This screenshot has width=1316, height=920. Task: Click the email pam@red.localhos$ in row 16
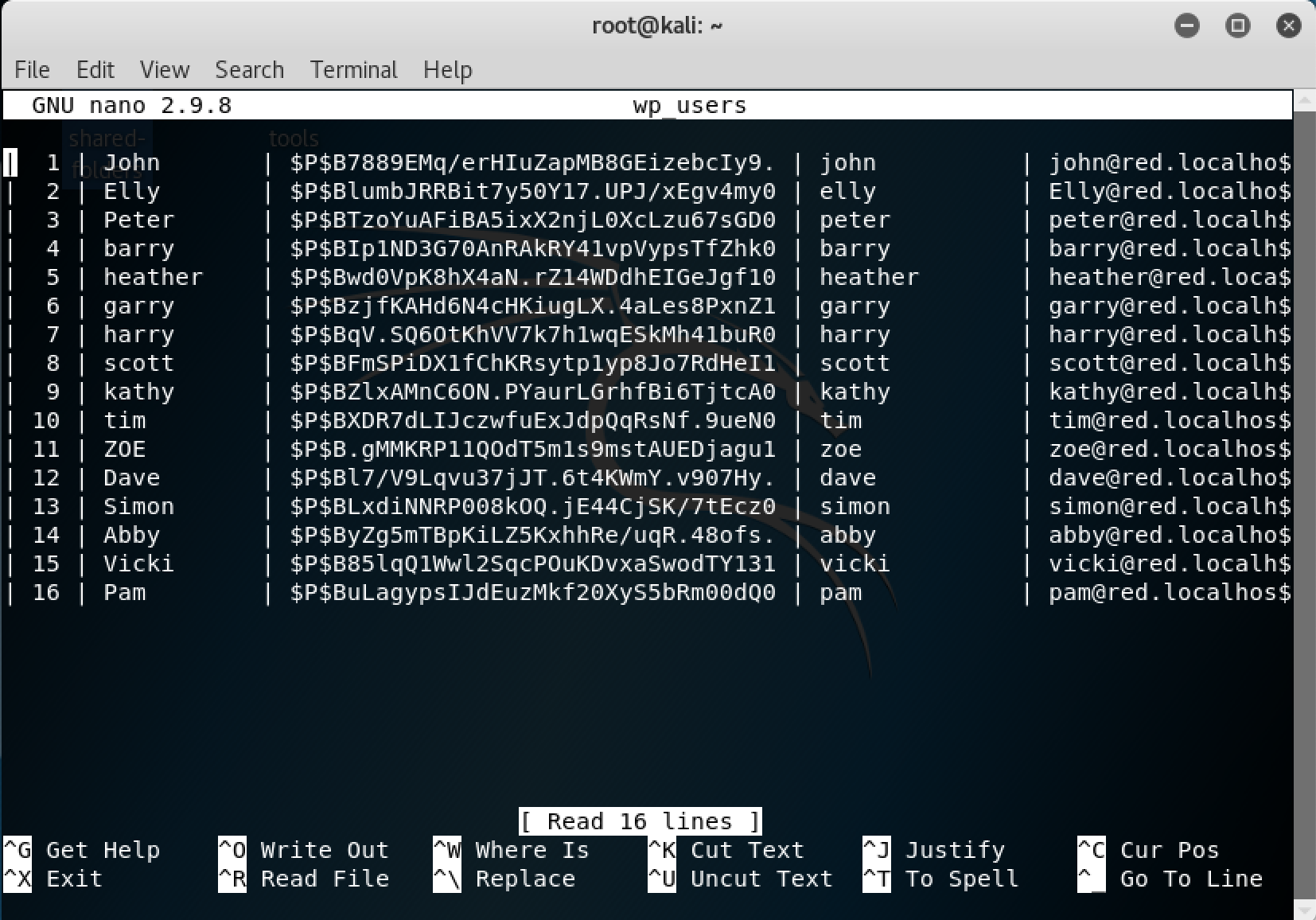tap(1170, 593)
